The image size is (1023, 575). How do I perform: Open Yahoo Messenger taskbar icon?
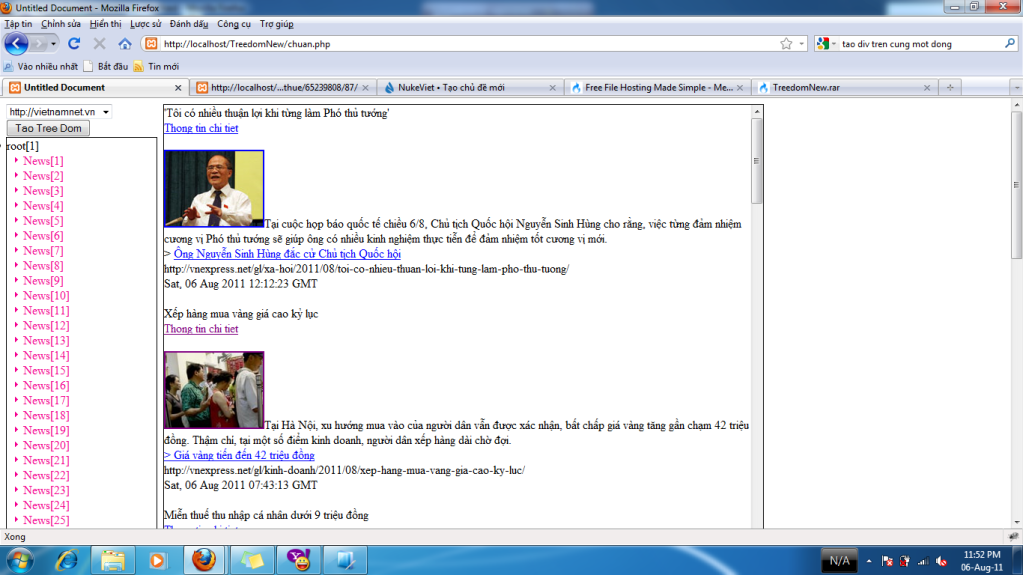298,560
